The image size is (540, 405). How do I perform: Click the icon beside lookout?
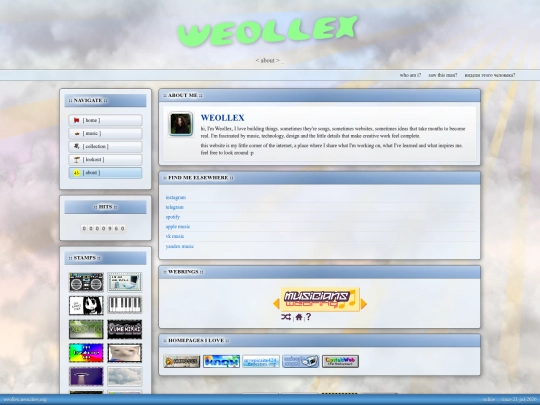[x=76, y=159]
